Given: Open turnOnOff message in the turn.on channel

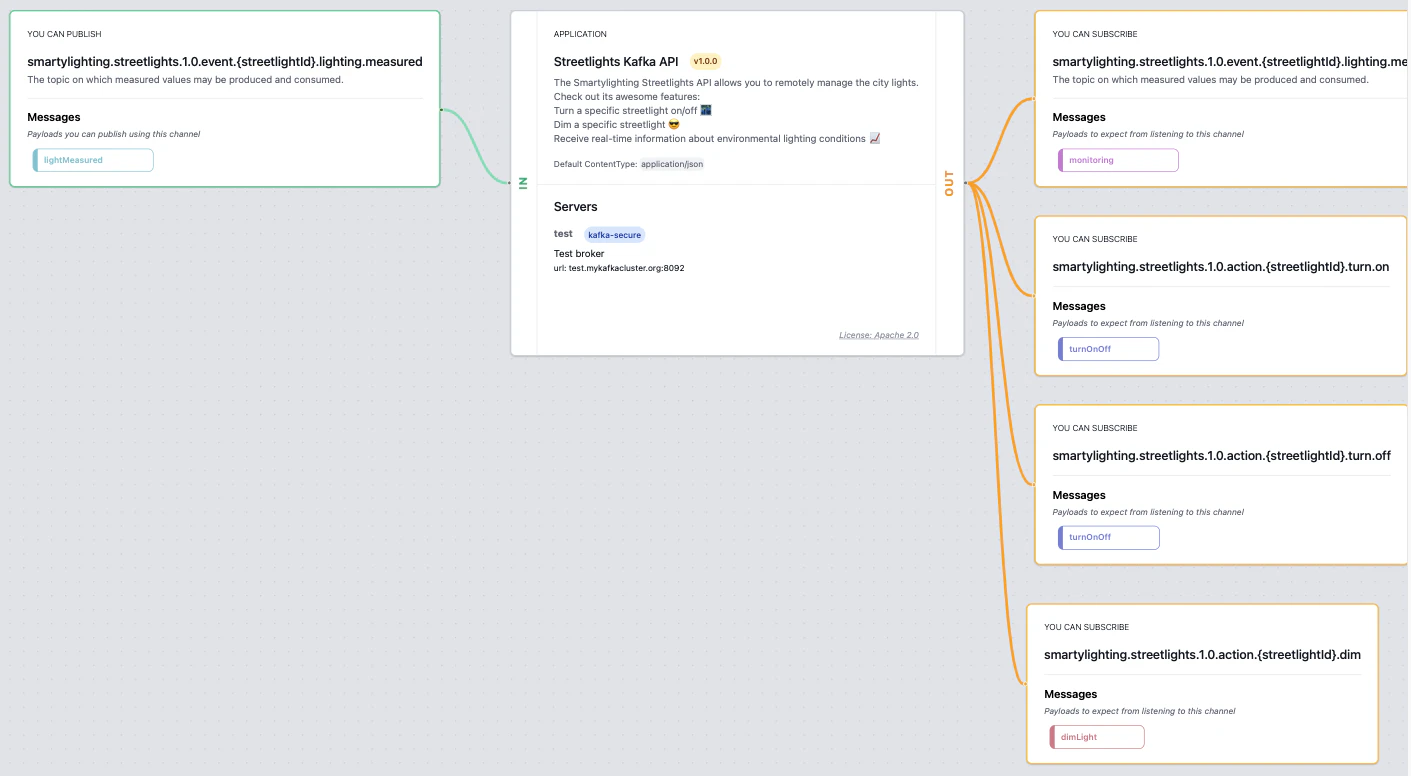Looking at the screenshot, I should pos(1108,349).
